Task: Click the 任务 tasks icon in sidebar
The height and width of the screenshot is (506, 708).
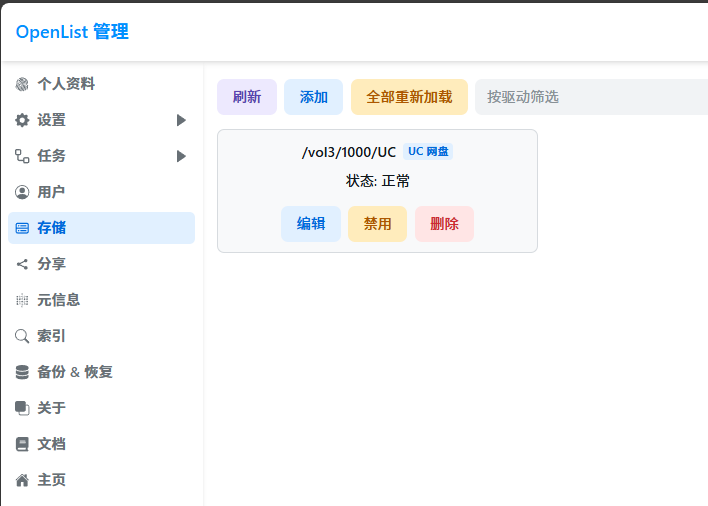Action: [x=22, y=156]
